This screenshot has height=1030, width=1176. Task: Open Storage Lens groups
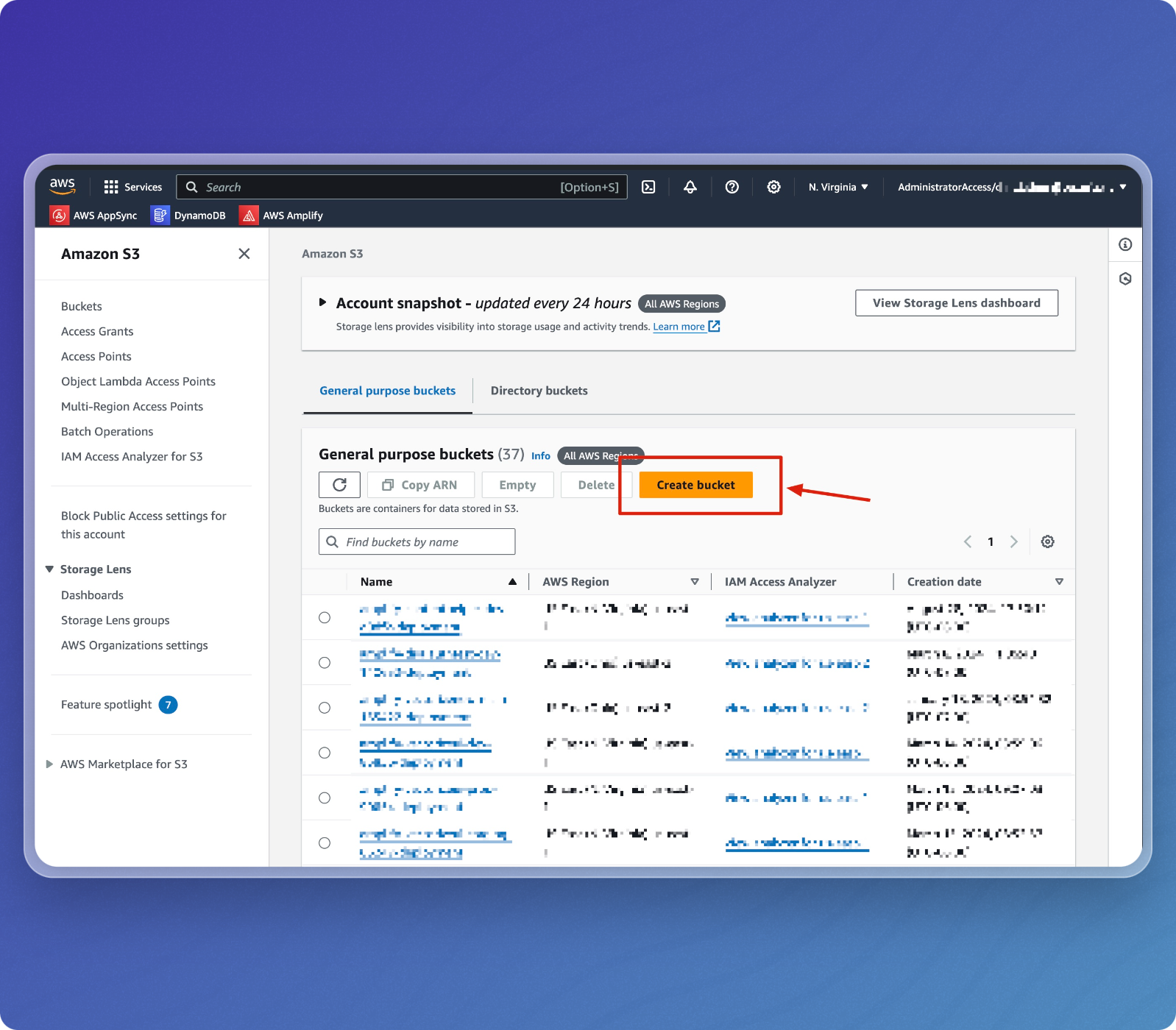tap(116, 620)
